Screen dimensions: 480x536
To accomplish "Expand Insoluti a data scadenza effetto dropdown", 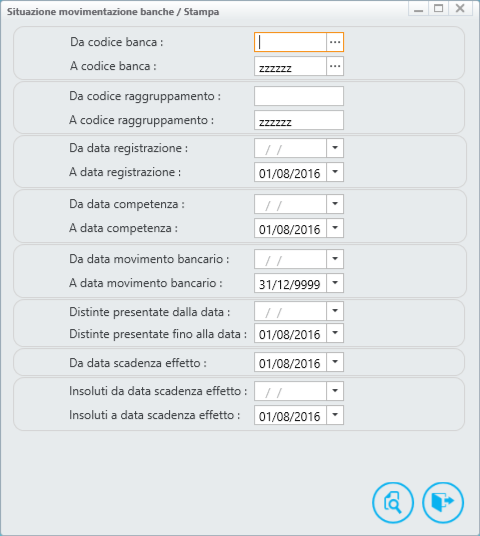I will point(335,415).
